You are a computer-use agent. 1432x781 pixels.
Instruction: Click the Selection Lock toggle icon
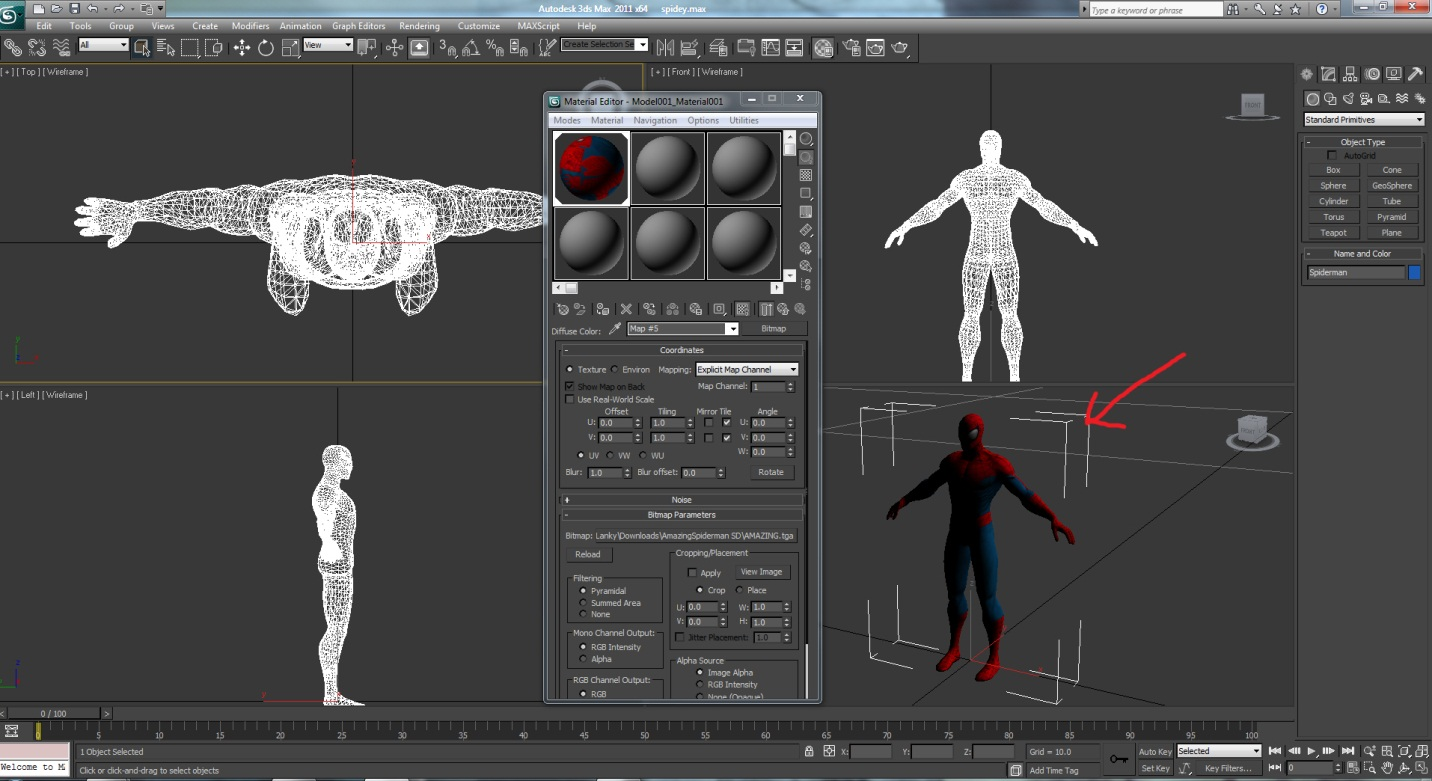click(x=809, y=751)
